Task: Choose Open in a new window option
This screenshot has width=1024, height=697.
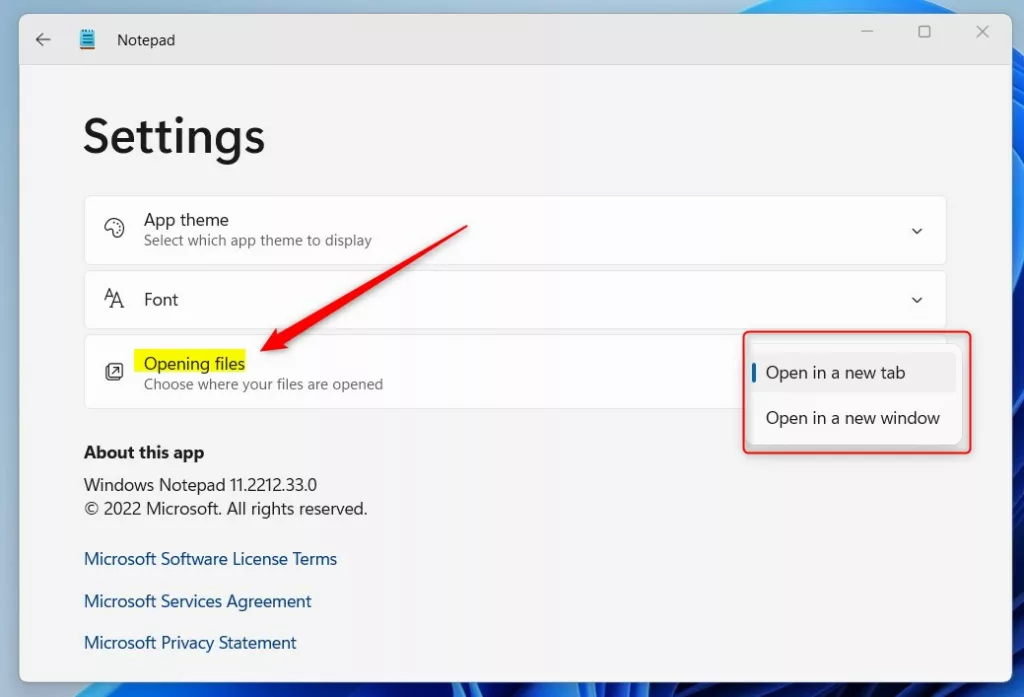Action: (853, 418)
